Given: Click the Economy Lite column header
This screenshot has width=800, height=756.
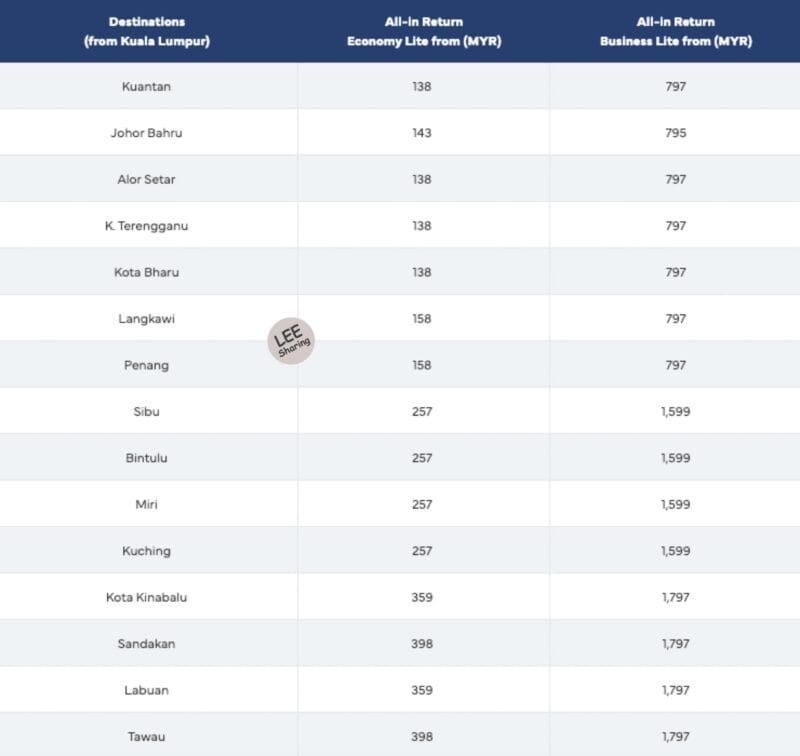Looking at the screenshot, I should (x=424, y=32).
